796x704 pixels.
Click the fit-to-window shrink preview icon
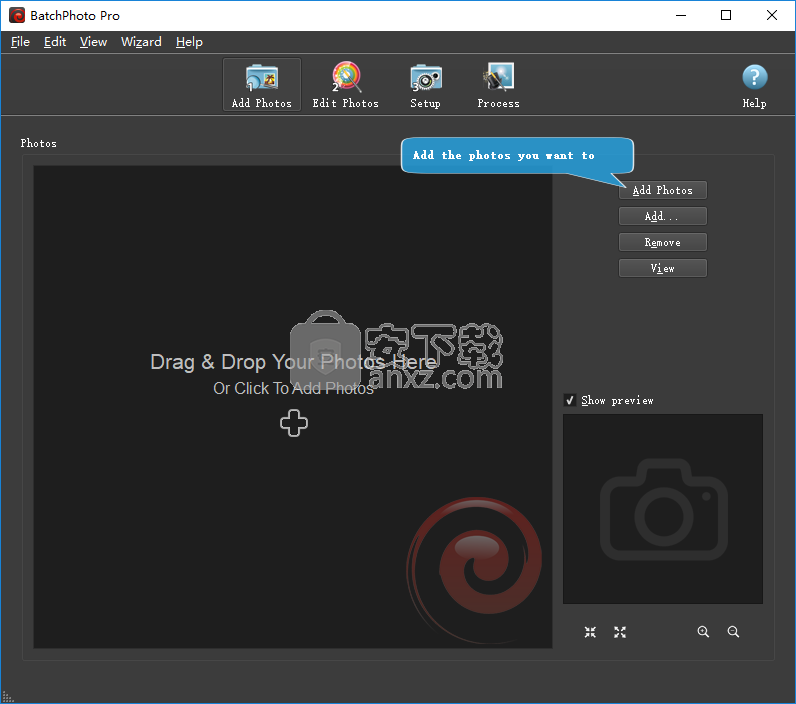(590, 632)
